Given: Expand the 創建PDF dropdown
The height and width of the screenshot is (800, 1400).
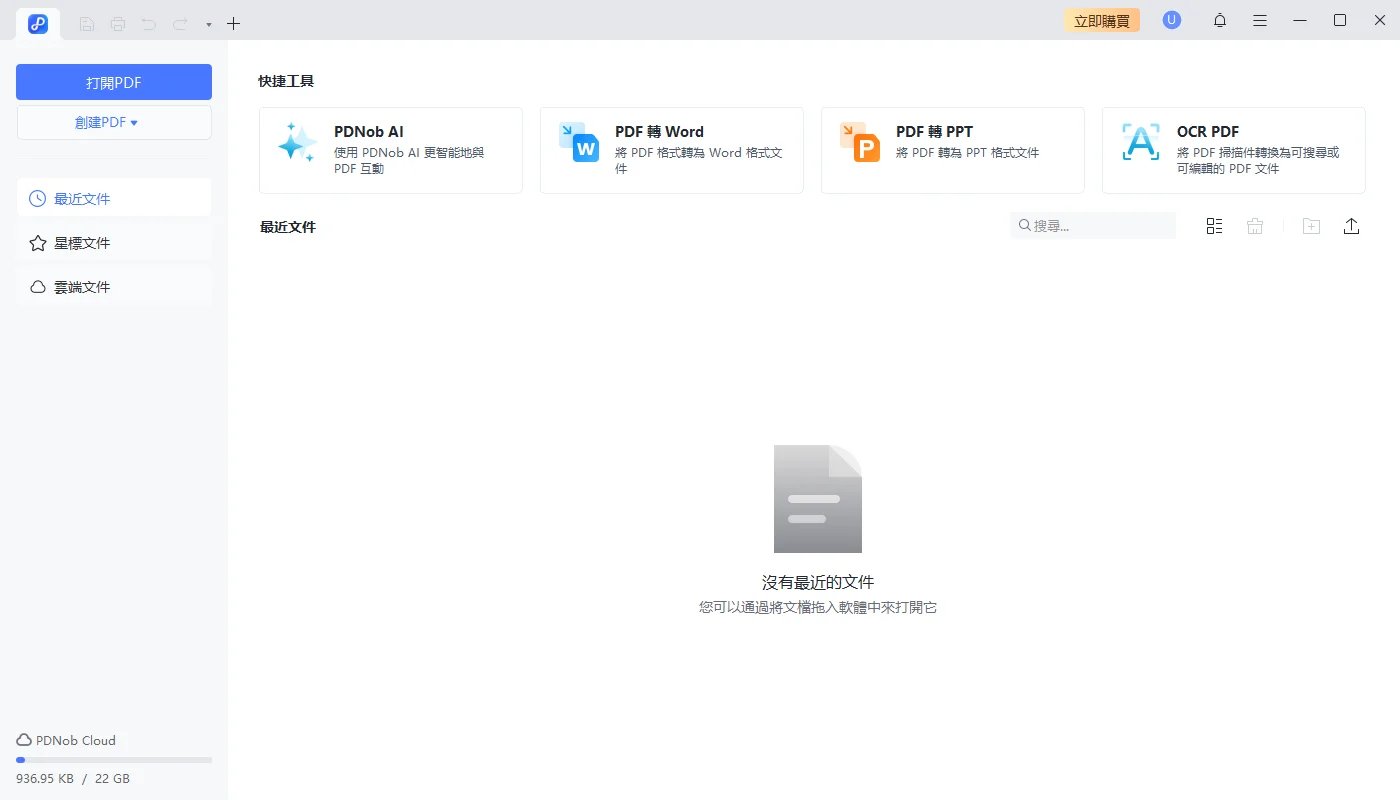Looking at the screenshot, I should 113,121.
